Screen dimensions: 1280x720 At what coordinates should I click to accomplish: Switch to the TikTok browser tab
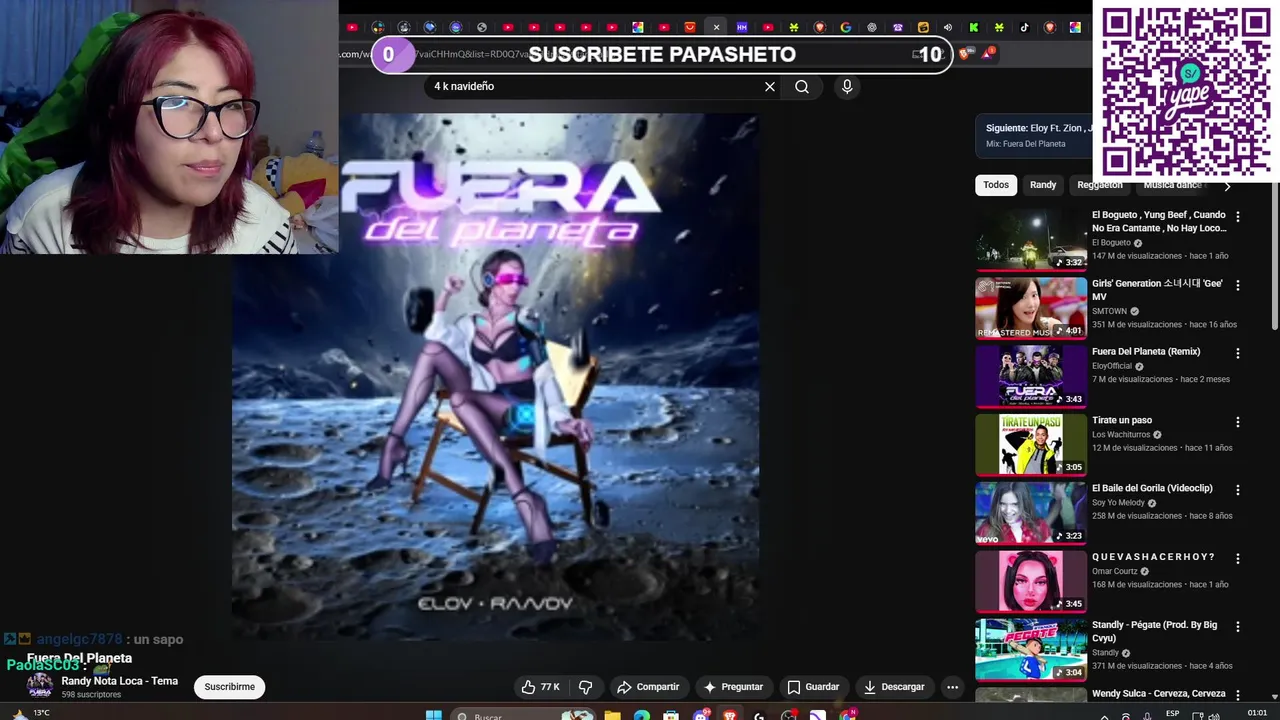tap(1024, 27)
